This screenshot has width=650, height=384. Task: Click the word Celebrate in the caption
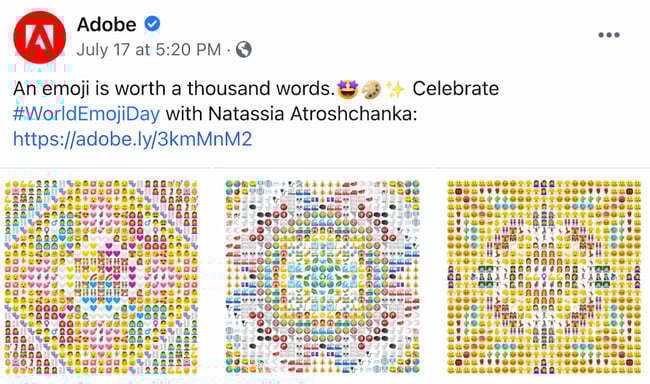456,89
